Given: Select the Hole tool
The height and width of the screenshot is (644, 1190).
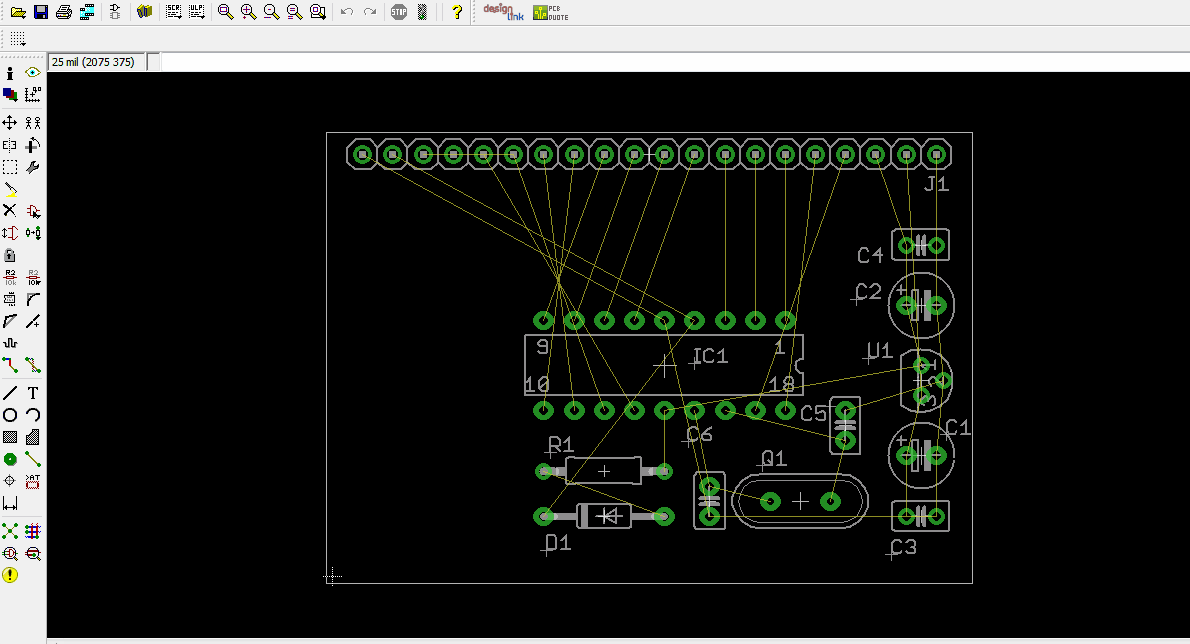Looking at the screenshot, I should 10,481.
